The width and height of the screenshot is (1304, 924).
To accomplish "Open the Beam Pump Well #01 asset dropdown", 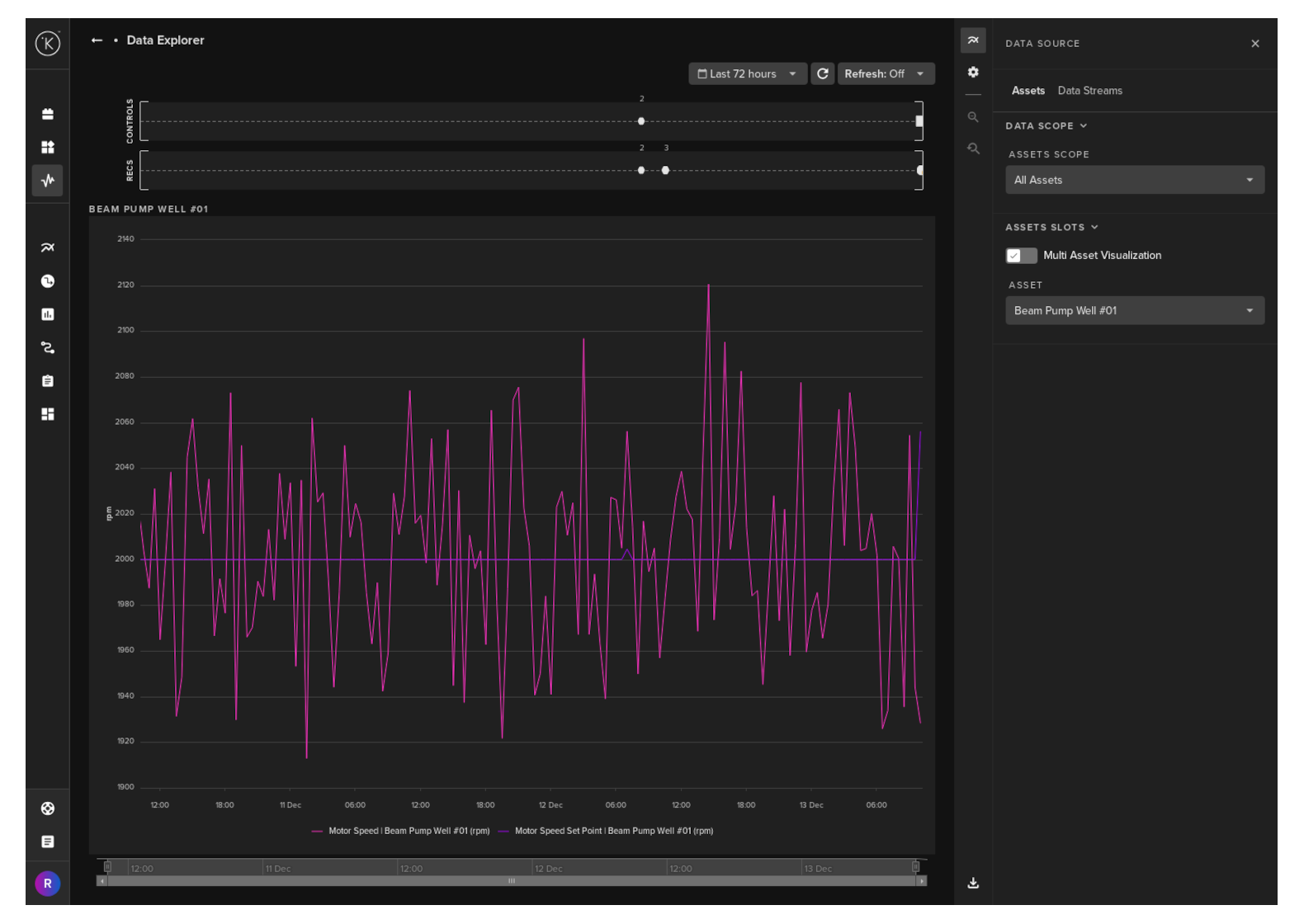I will pos(1134,311).
